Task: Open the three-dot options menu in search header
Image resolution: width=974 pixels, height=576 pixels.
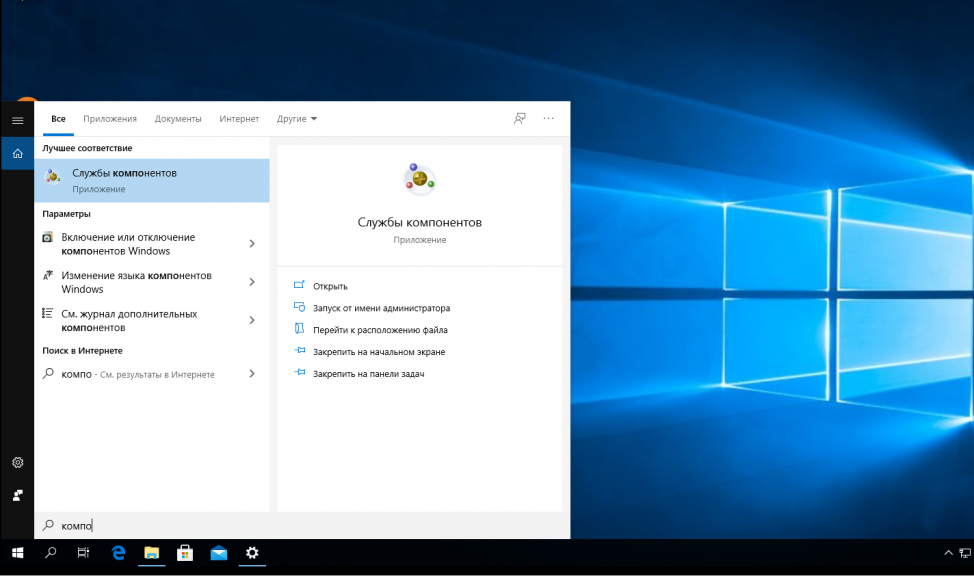Action: [548, 118]
